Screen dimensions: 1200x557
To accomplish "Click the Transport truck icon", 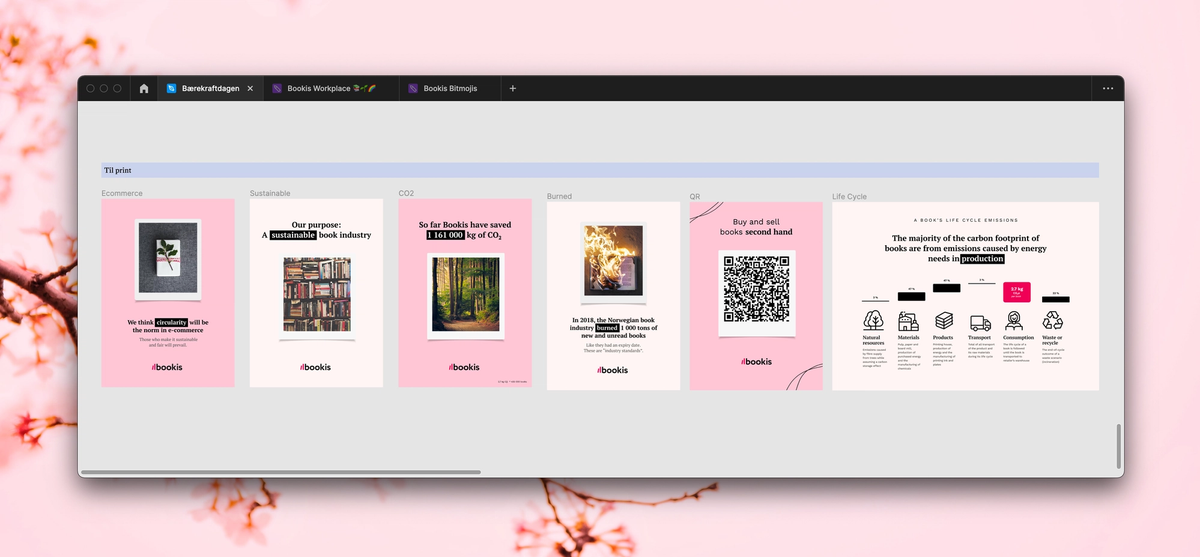I will pyautogui.click(x=980, y=323).
